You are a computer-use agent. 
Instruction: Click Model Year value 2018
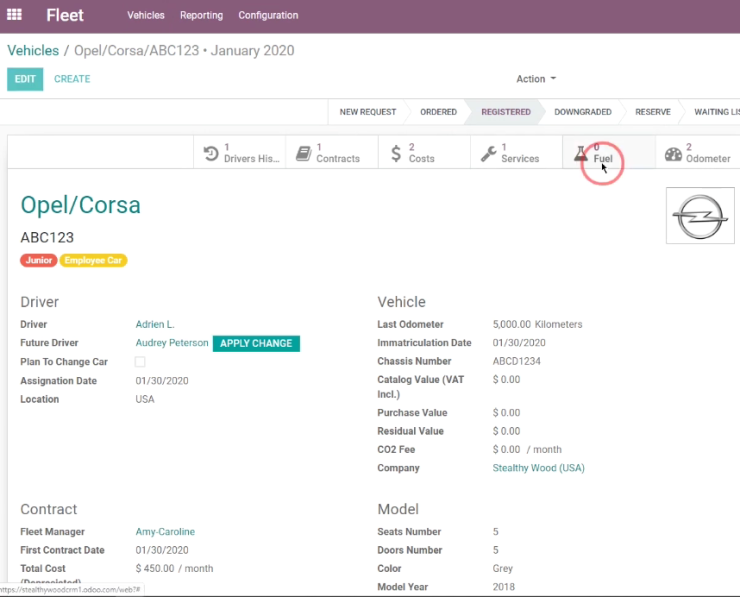coord(504,587)
